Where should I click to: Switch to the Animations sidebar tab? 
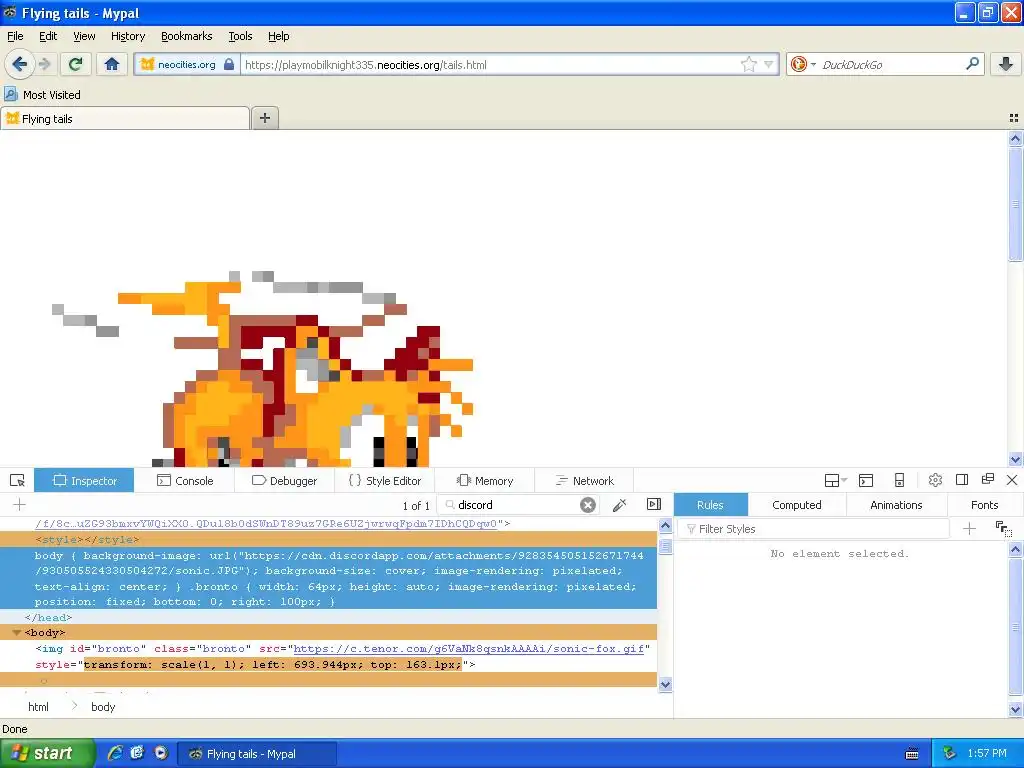896,505
